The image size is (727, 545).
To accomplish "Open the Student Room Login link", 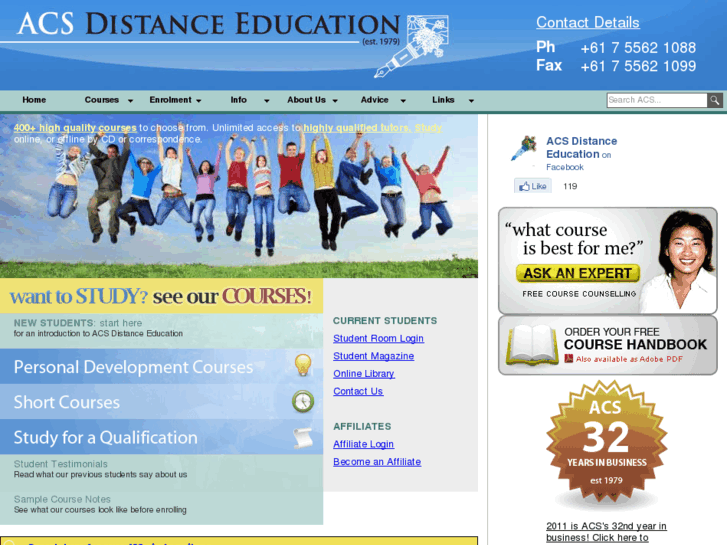I will coord(378,338).
